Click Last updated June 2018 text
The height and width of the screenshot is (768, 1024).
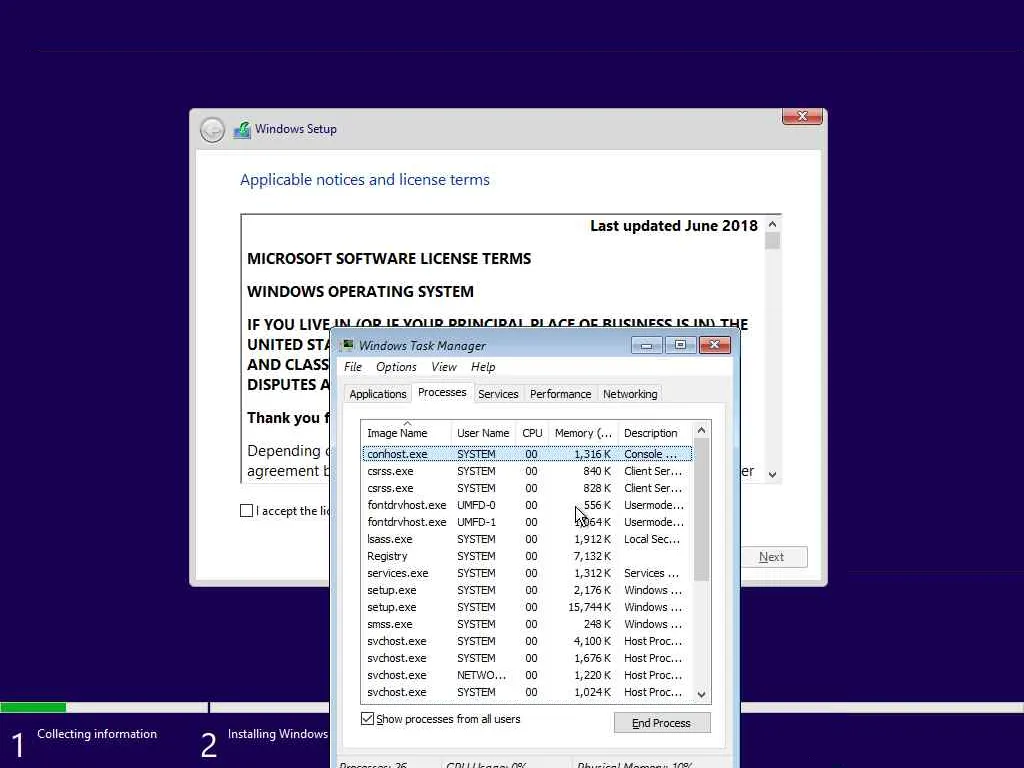pos(673,226)
